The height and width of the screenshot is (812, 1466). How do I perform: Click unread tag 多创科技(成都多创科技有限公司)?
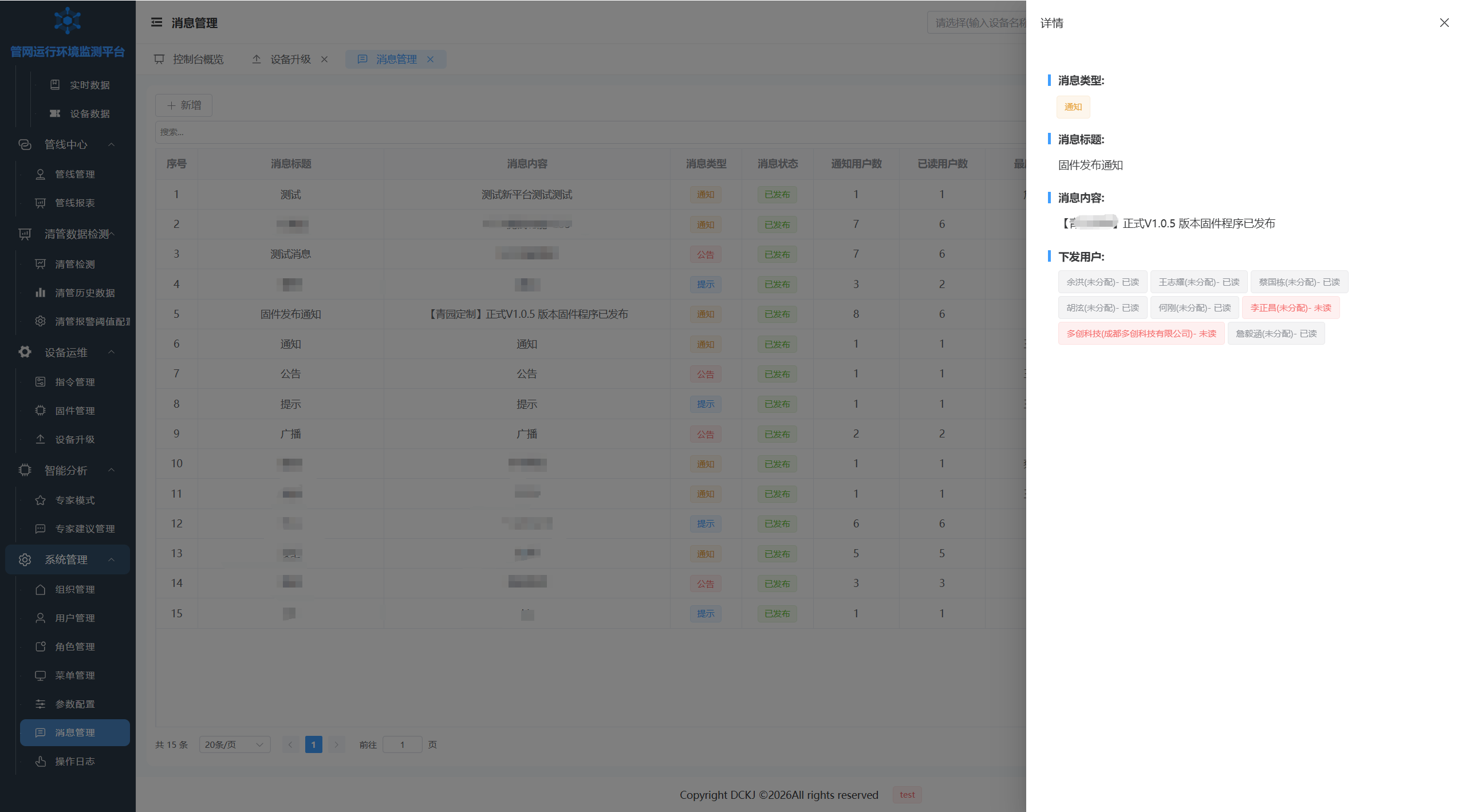click(1141, 333)
